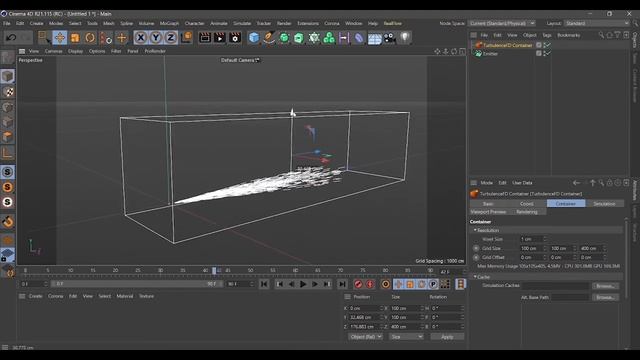This screenshot has width=640, height=360.
Task: Open the Simulate menu
Action: (242, 23)
